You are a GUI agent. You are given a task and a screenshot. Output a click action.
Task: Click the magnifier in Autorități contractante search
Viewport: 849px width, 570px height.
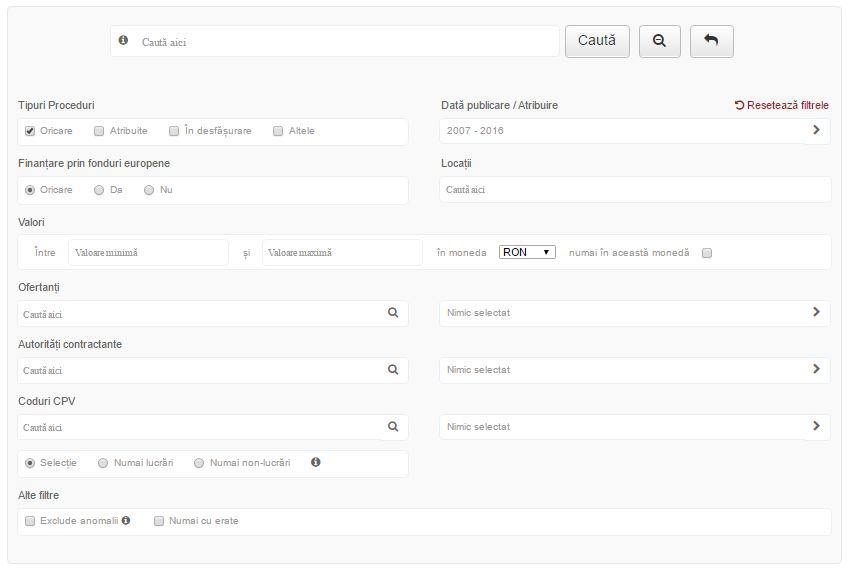point(393,370)
